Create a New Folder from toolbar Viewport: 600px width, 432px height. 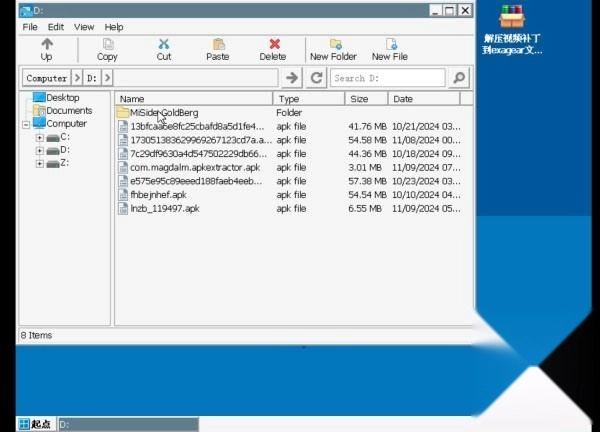pyautogui.click(x=333, y=45)
